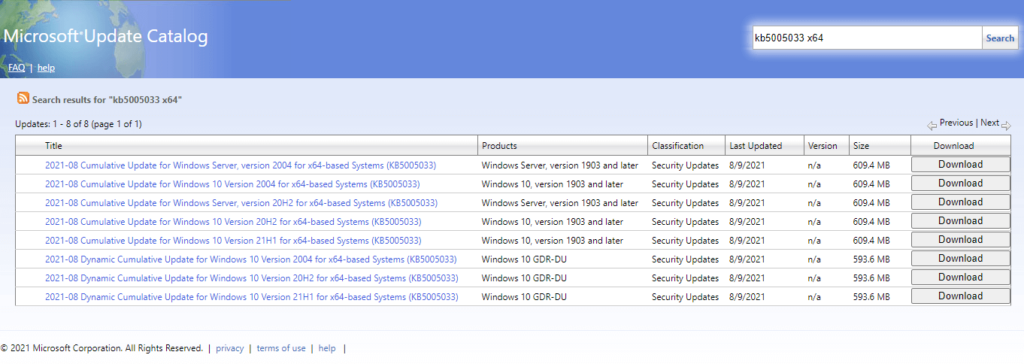Click Windows 10 GDR-DU in Dynamic 2004 row
Image resolution: width=1024 pixels, height=364 pixels.
524,259
